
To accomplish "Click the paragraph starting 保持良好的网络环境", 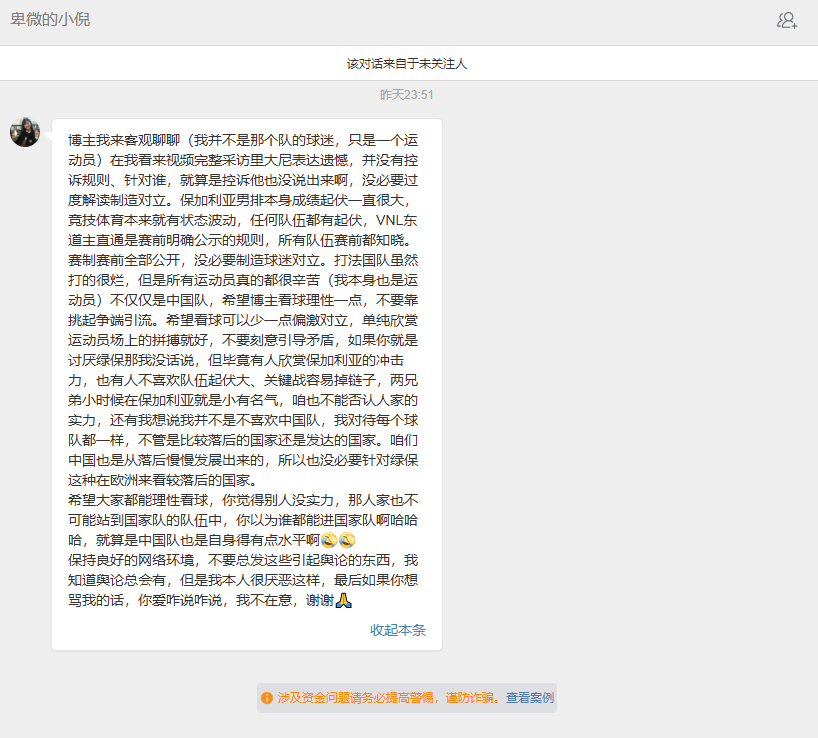I will pyautogui.click(x=243, y=580).
